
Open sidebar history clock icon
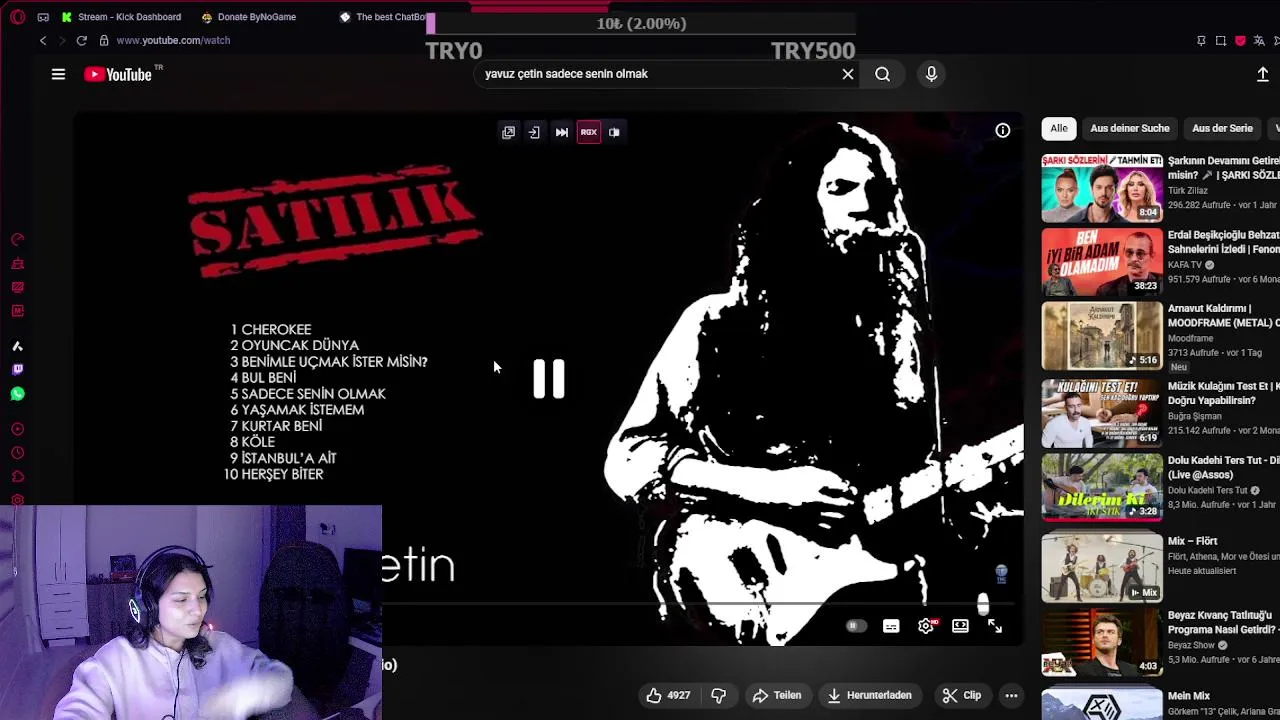(x=17, y=453)
